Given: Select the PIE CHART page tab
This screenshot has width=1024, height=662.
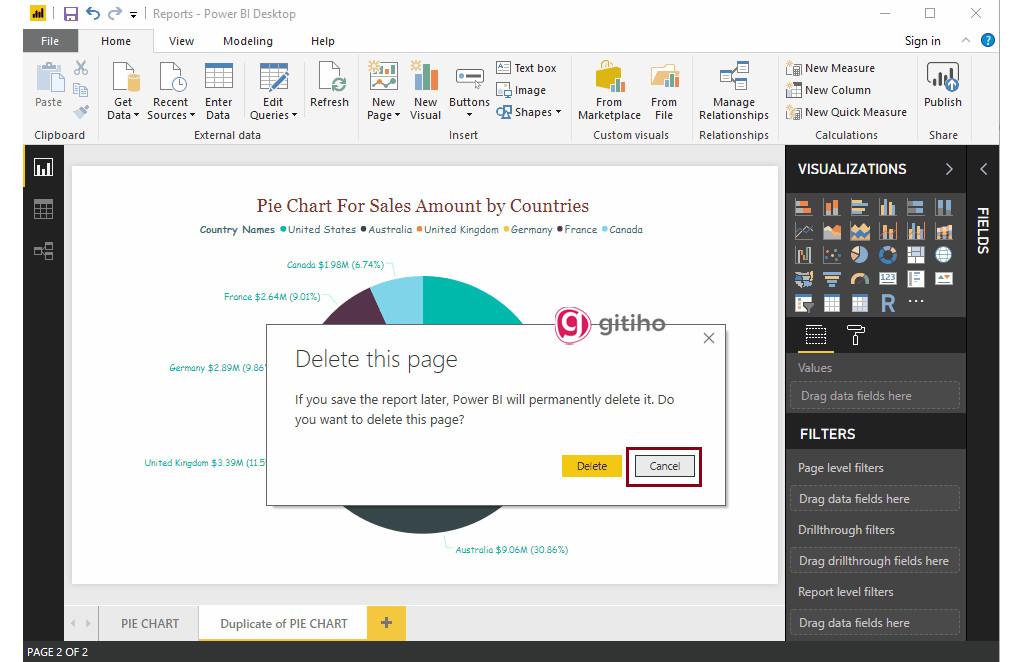Looking at the screenshot, I should pos(150,623).
